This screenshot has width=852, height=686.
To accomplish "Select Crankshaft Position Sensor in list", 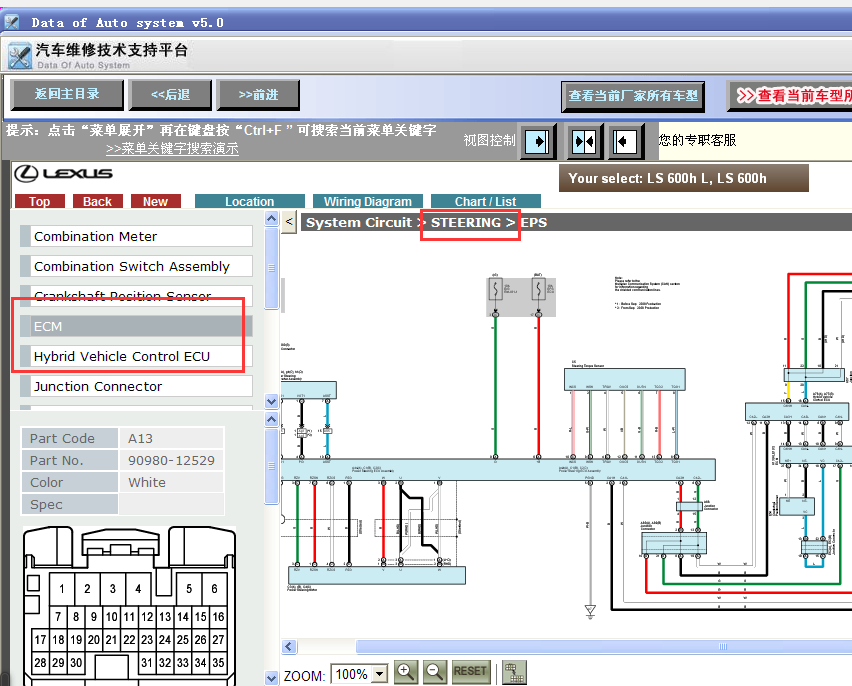I will [136, 296].
